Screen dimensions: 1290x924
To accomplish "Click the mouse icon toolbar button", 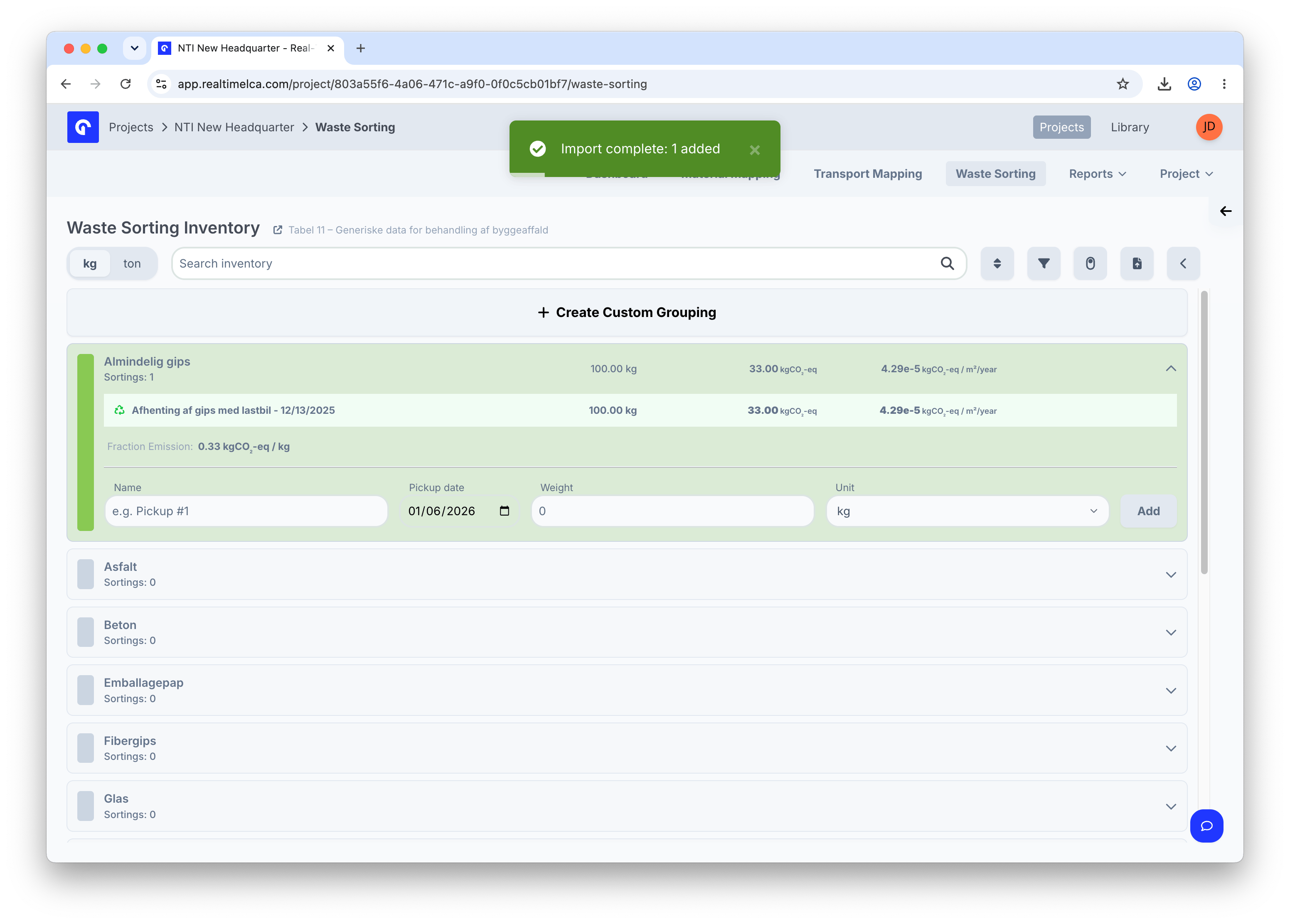I will [1090, 263].
